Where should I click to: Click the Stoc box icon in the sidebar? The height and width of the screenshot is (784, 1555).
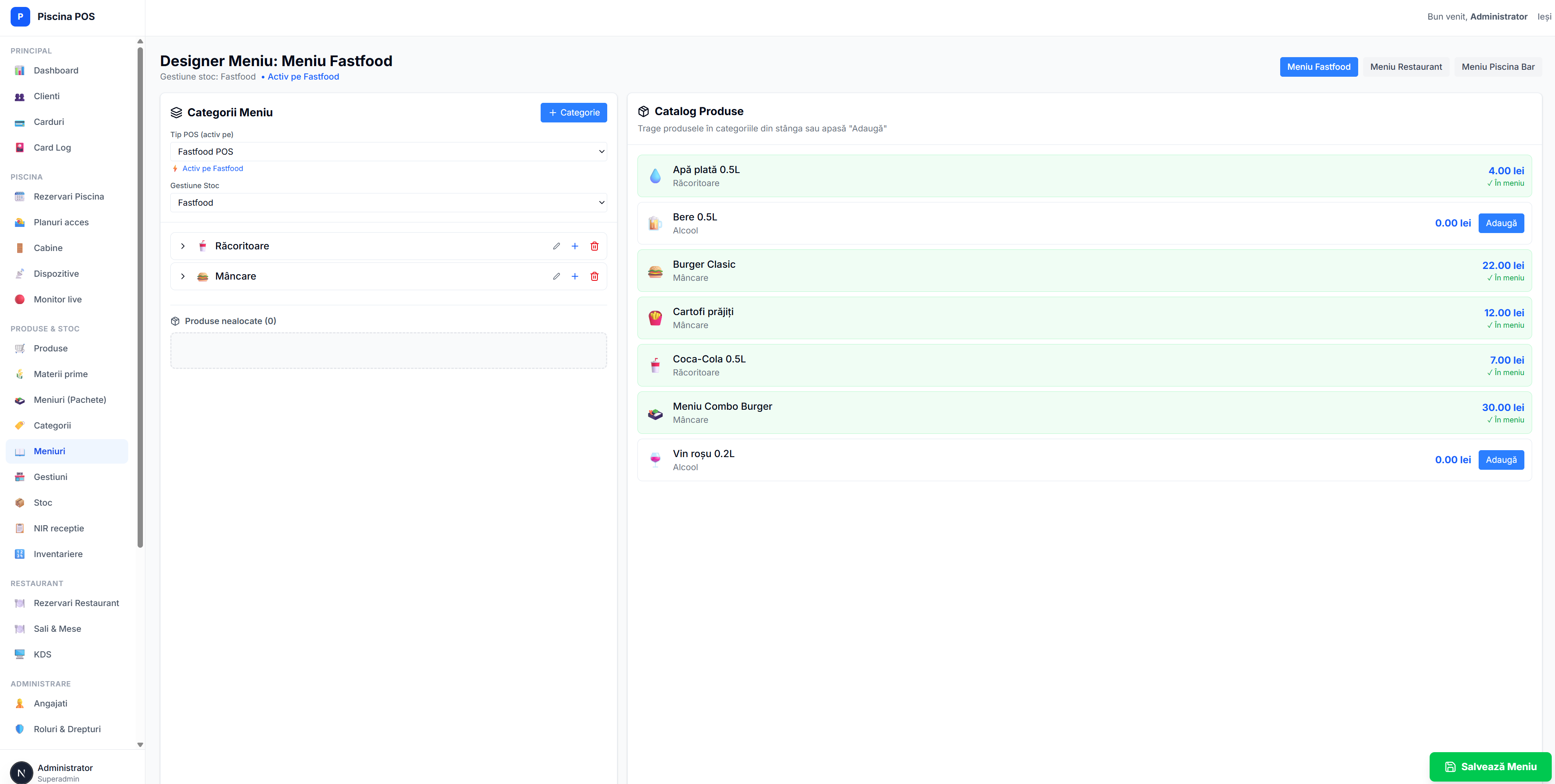pyautogui.click(x=20, y=502)
